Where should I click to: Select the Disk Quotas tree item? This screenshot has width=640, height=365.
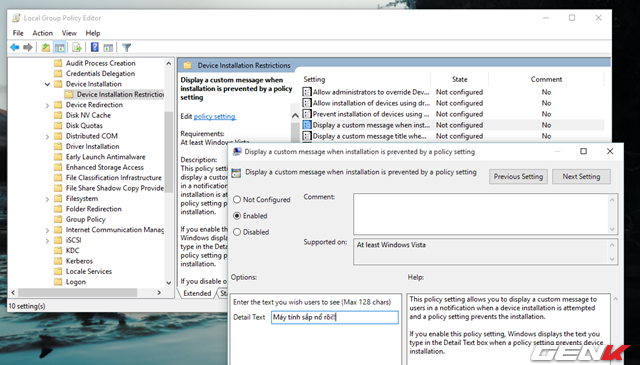(x=84, y=126)
